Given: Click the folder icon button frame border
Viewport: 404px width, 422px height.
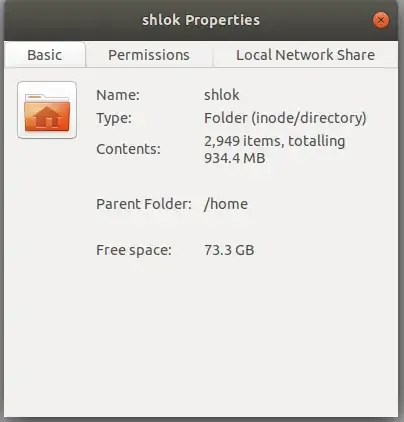Looking at the screenshot, I should (19, 110).
